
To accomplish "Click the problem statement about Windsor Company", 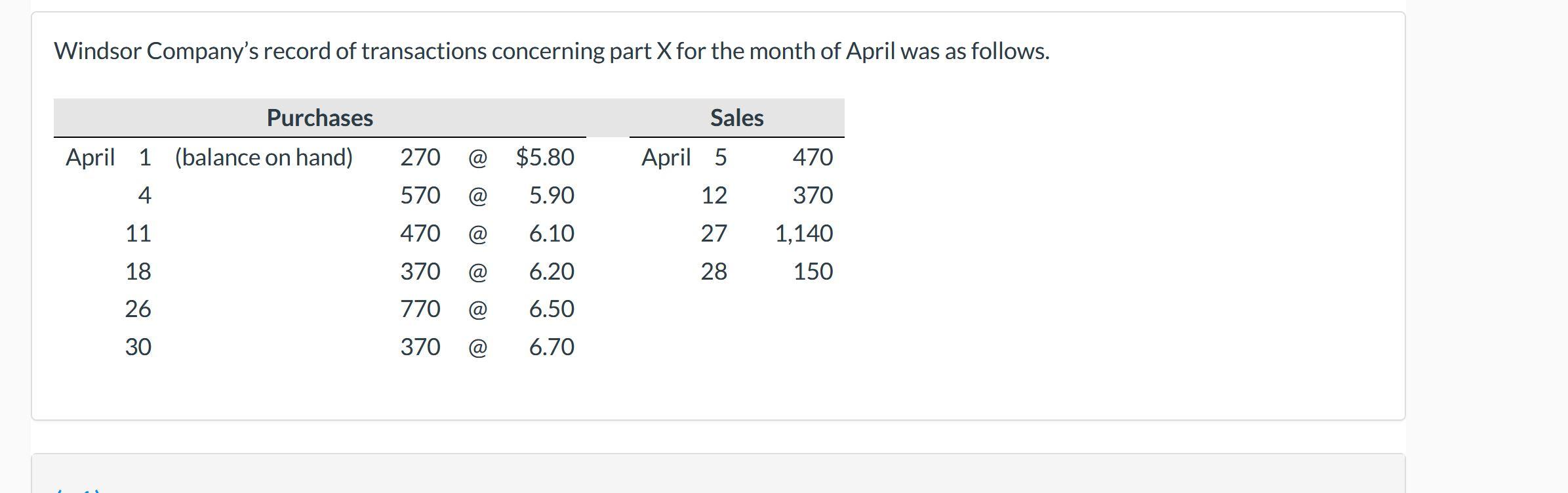I will click(552, 51).
